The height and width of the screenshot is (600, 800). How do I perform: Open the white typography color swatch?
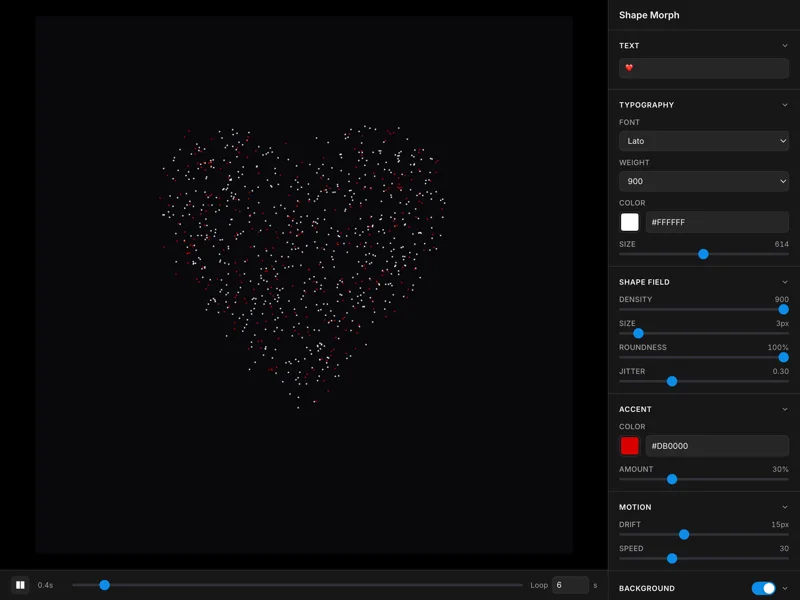click(630, 222)
